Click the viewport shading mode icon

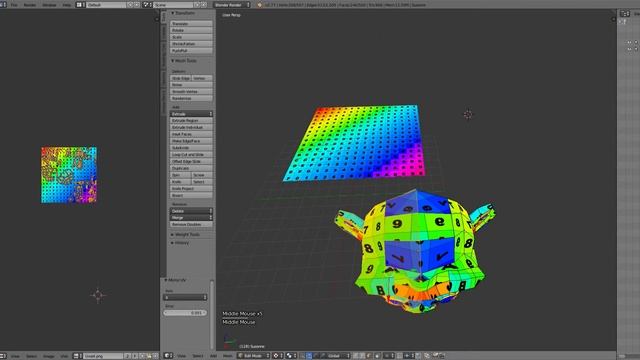(x=278, y=356)
